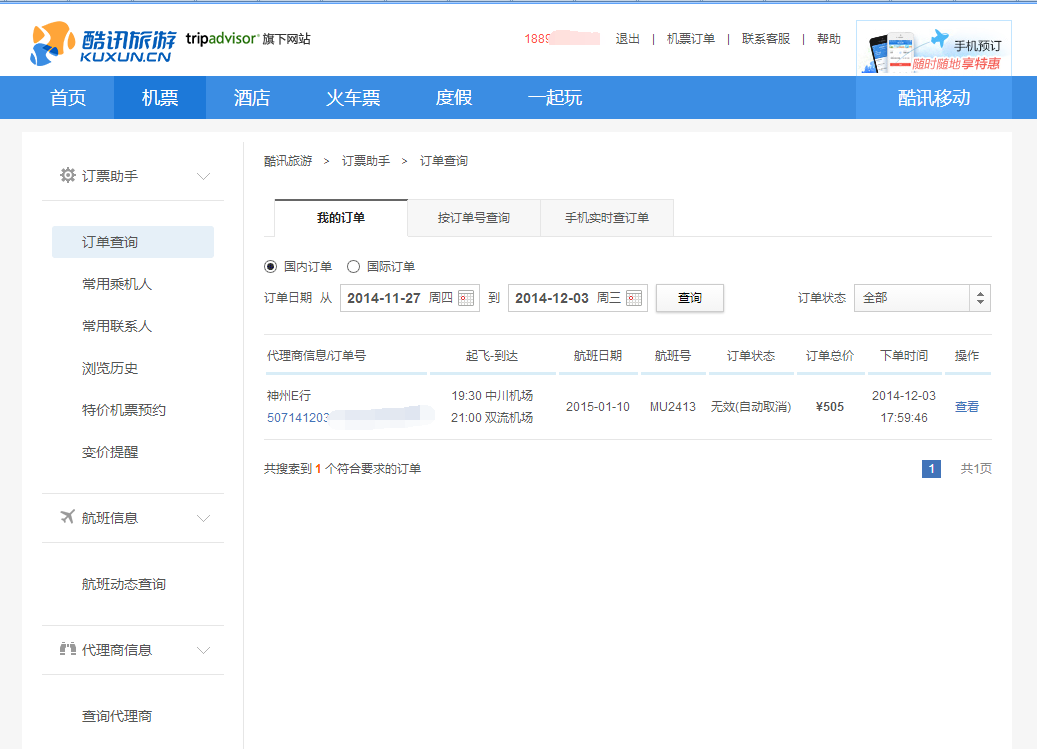Click the gear icon beside 订票助手

coord(67,175)
